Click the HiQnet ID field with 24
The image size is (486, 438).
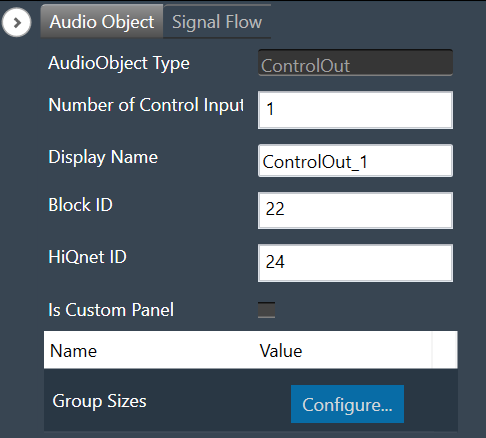click(355, 263)
